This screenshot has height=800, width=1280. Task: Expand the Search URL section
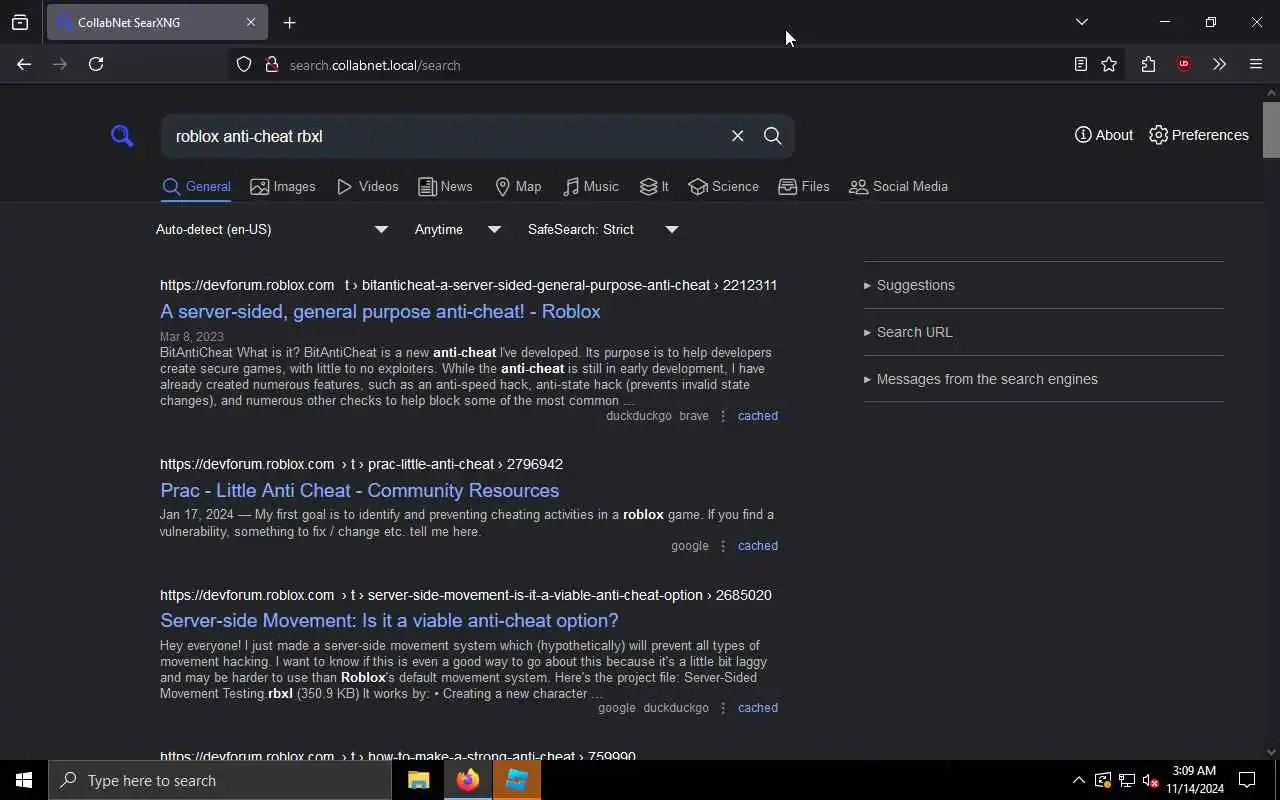coord(1043,332)
